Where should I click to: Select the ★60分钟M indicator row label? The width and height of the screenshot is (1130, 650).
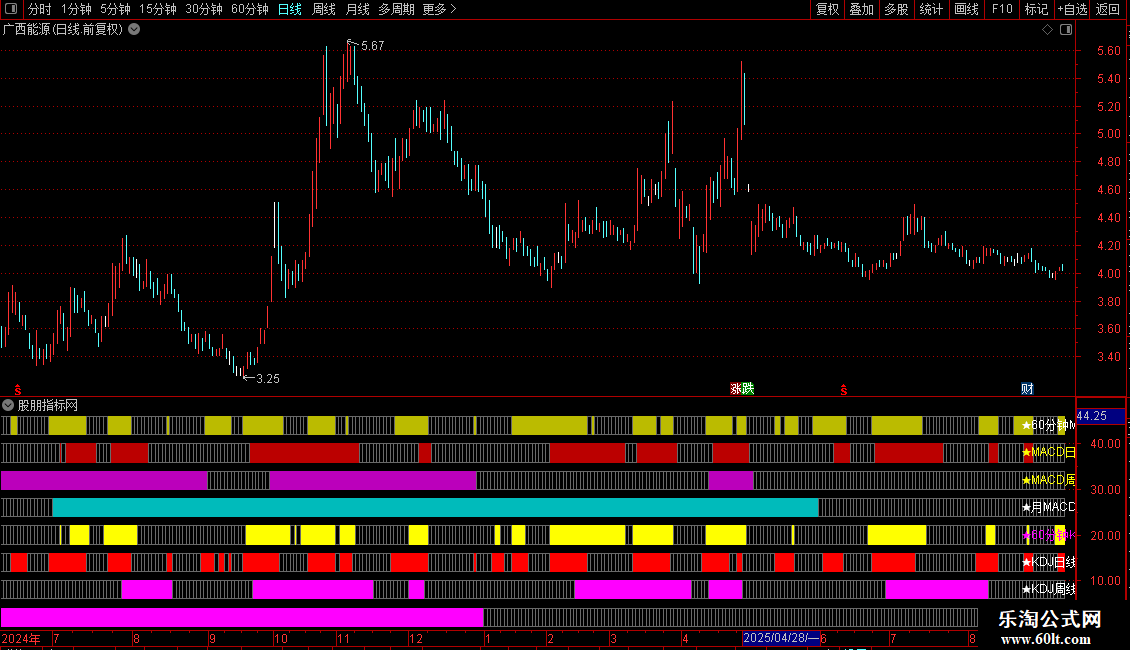point(1049,425)
